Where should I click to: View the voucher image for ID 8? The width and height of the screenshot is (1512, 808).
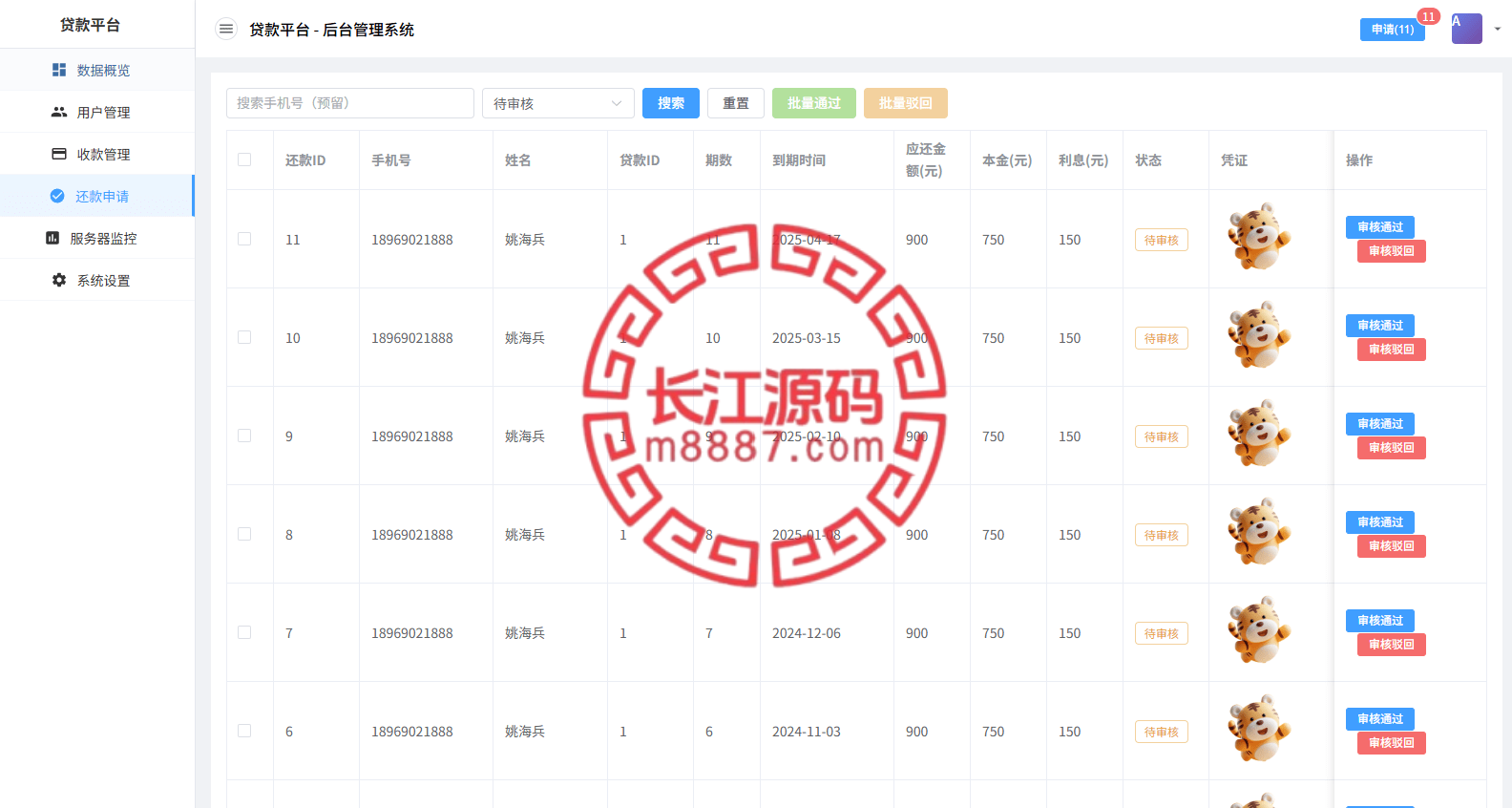click(x=1259, y=532)
